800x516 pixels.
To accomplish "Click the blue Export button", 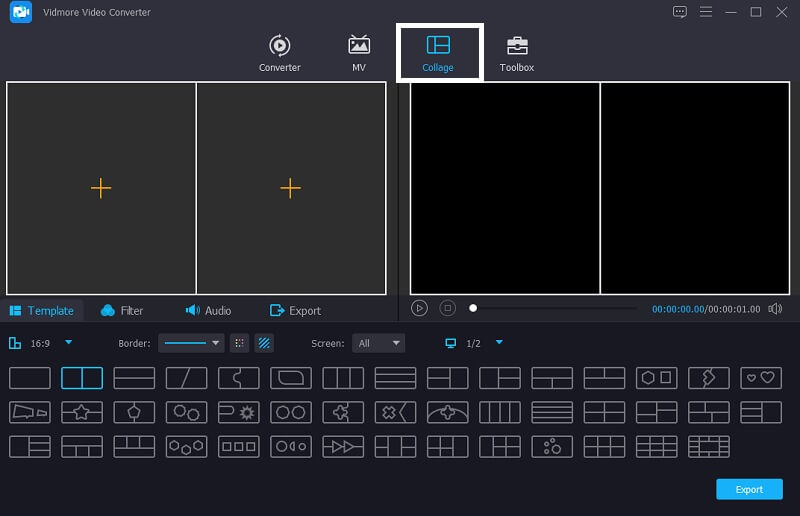I will tap(749, 489).
